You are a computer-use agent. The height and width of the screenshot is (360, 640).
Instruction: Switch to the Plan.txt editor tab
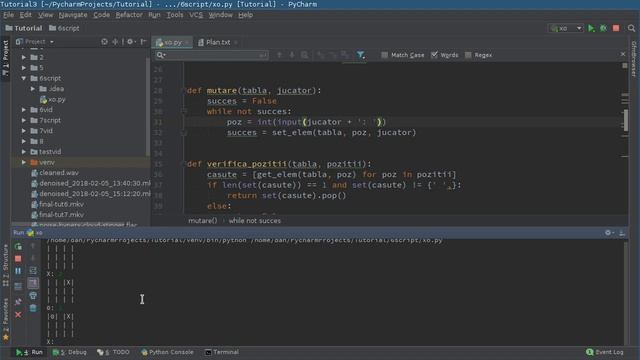218,42
